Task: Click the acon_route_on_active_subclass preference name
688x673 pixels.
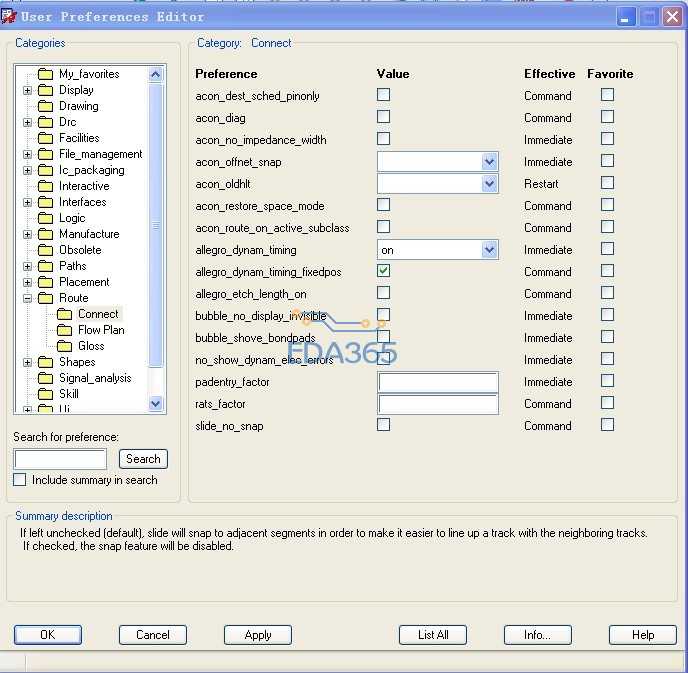Action: click(x=272, y=228)
